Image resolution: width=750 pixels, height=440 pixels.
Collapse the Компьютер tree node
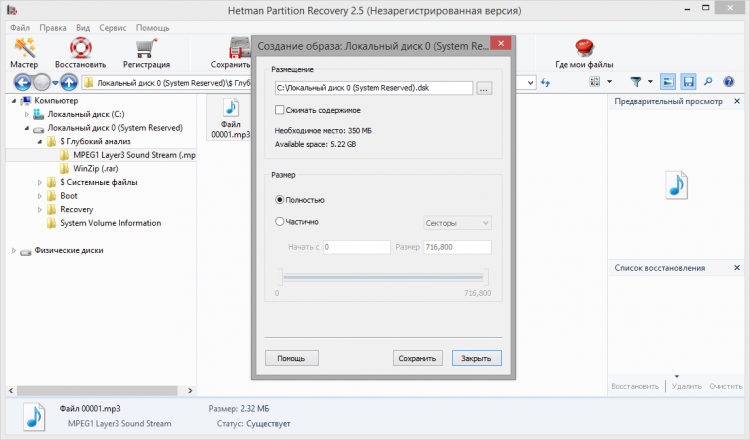click(14, 101)
